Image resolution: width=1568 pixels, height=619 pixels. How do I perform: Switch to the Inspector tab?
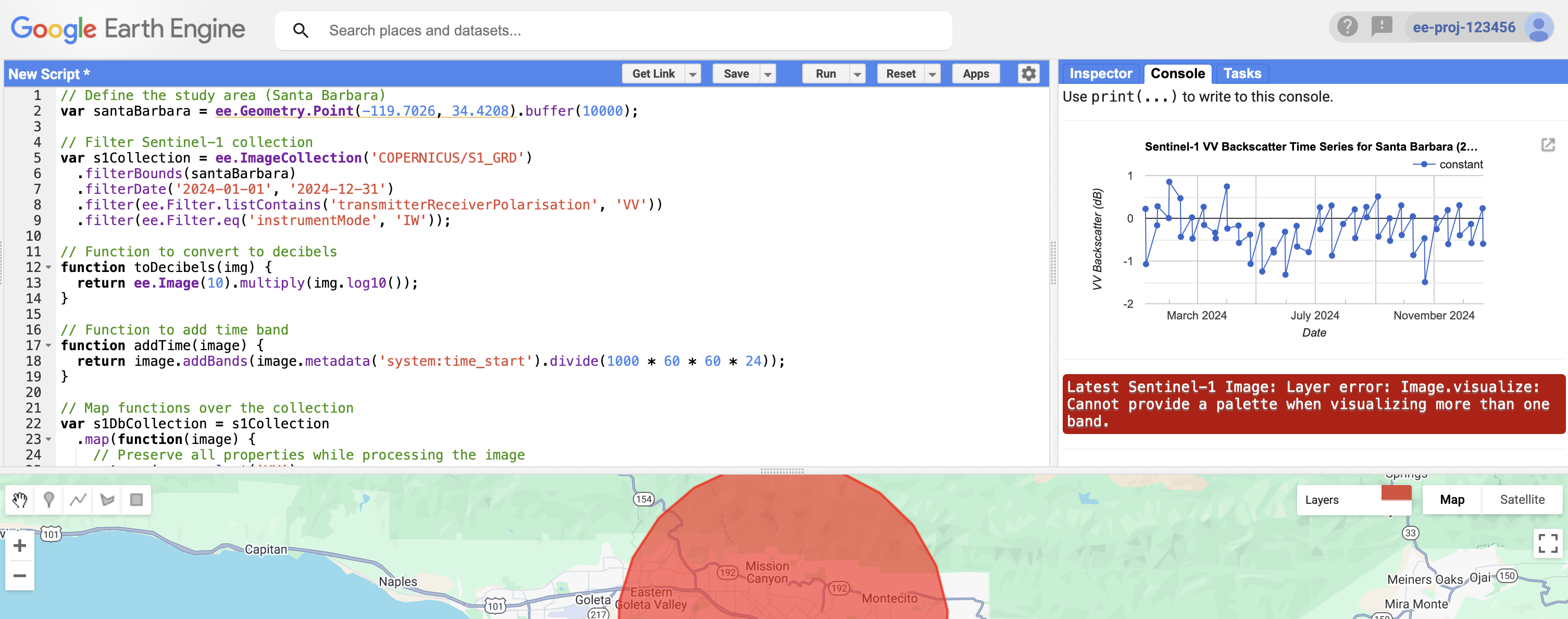pyautogui.click(x=1101, y=73)
